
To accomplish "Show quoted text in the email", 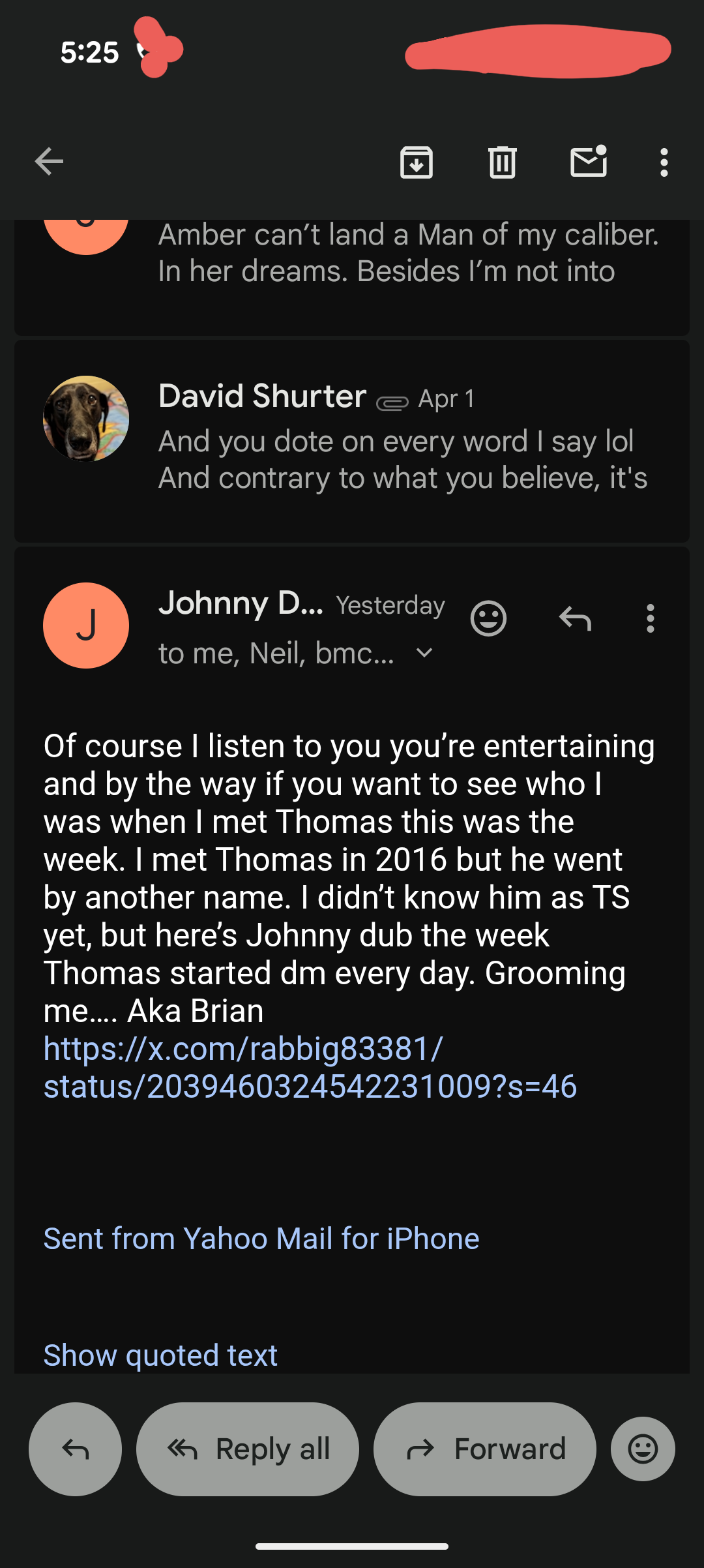I will (160, 1355).
